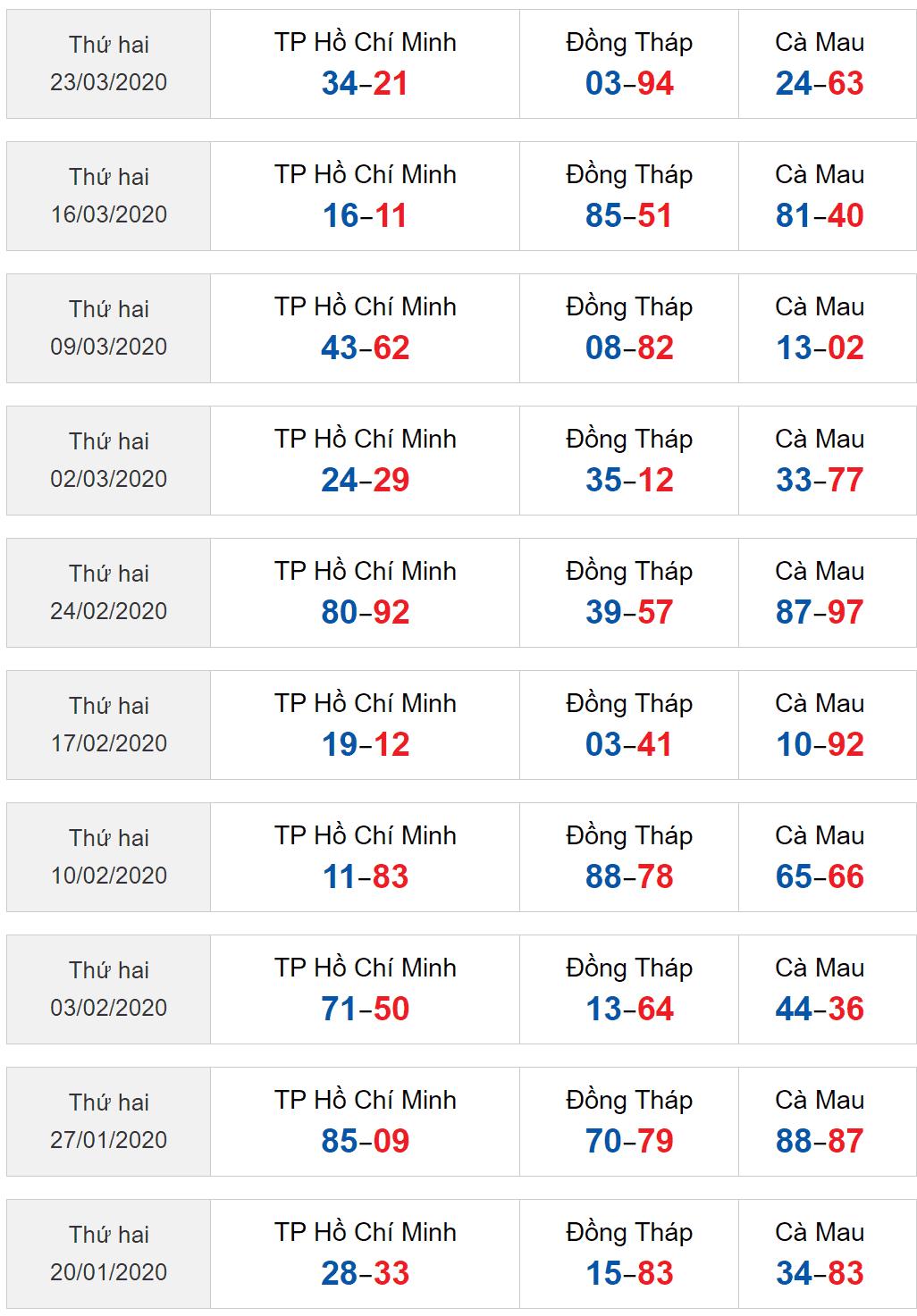Select Cà Mau result 33-77
This screenshot has height=1316, width=917.
coord(820,480)
